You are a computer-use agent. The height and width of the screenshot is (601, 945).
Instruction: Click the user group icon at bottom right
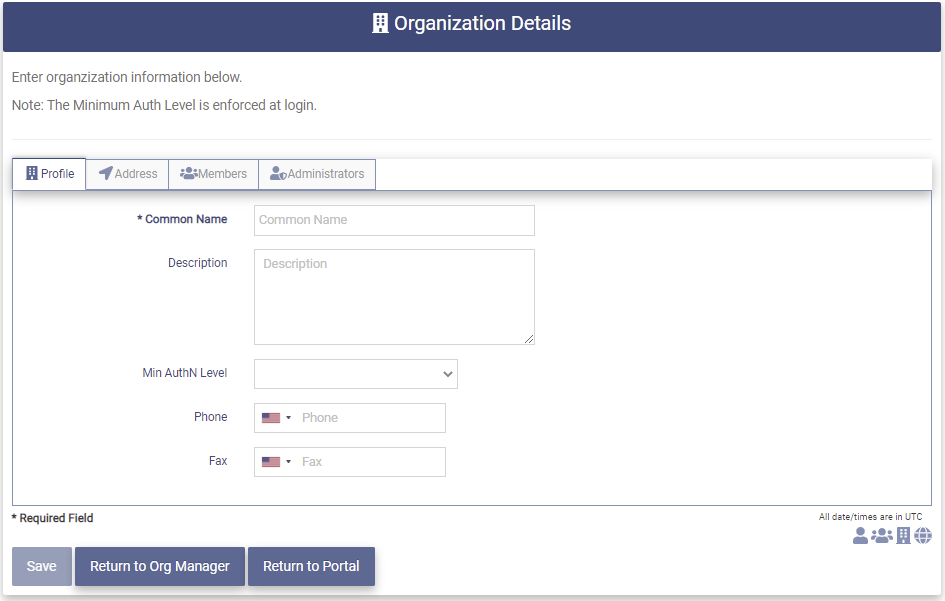pyautogui.click(x=882, y=535)
